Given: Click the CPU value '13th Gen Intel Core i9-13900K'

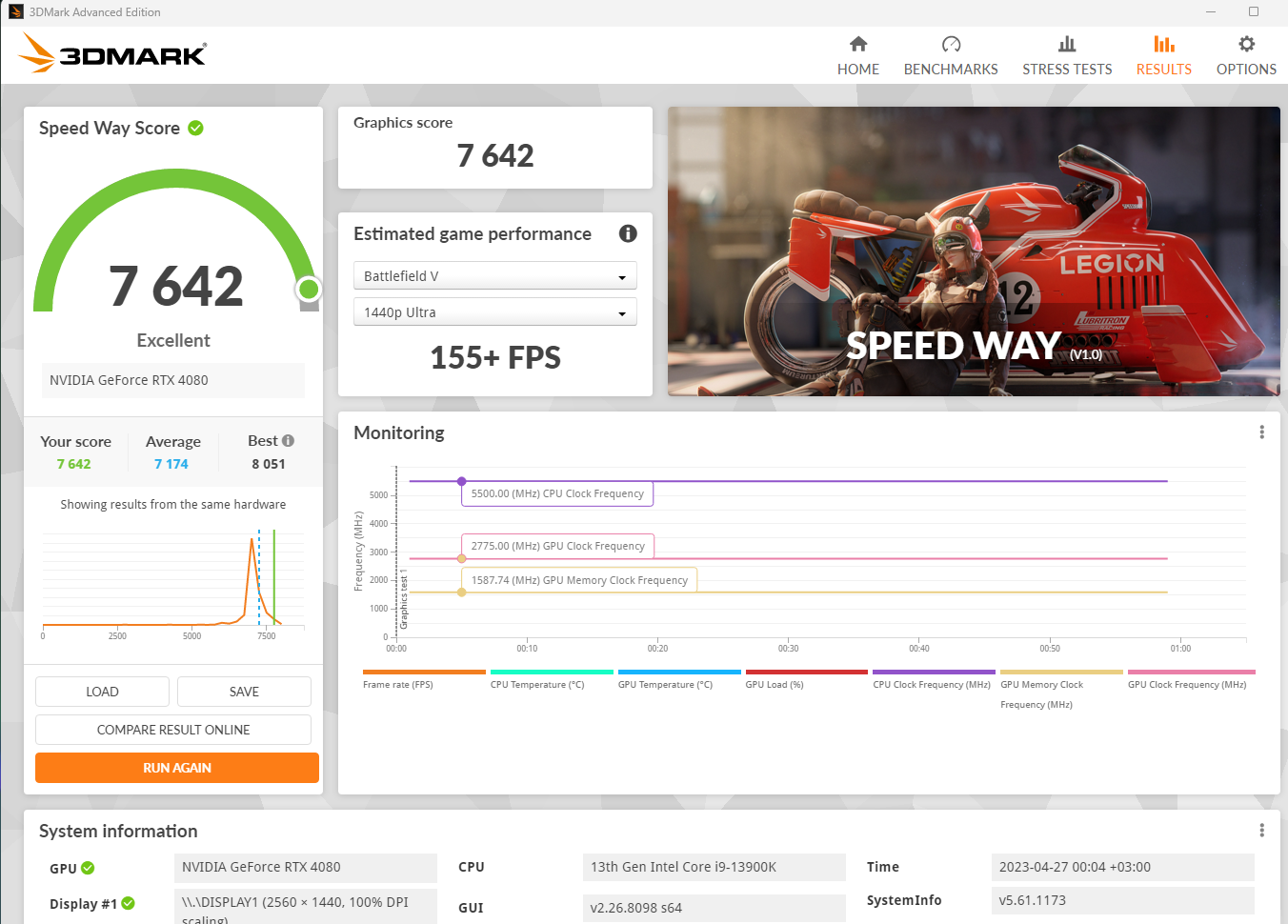Looking at the screenshot, I should point(714,867).
